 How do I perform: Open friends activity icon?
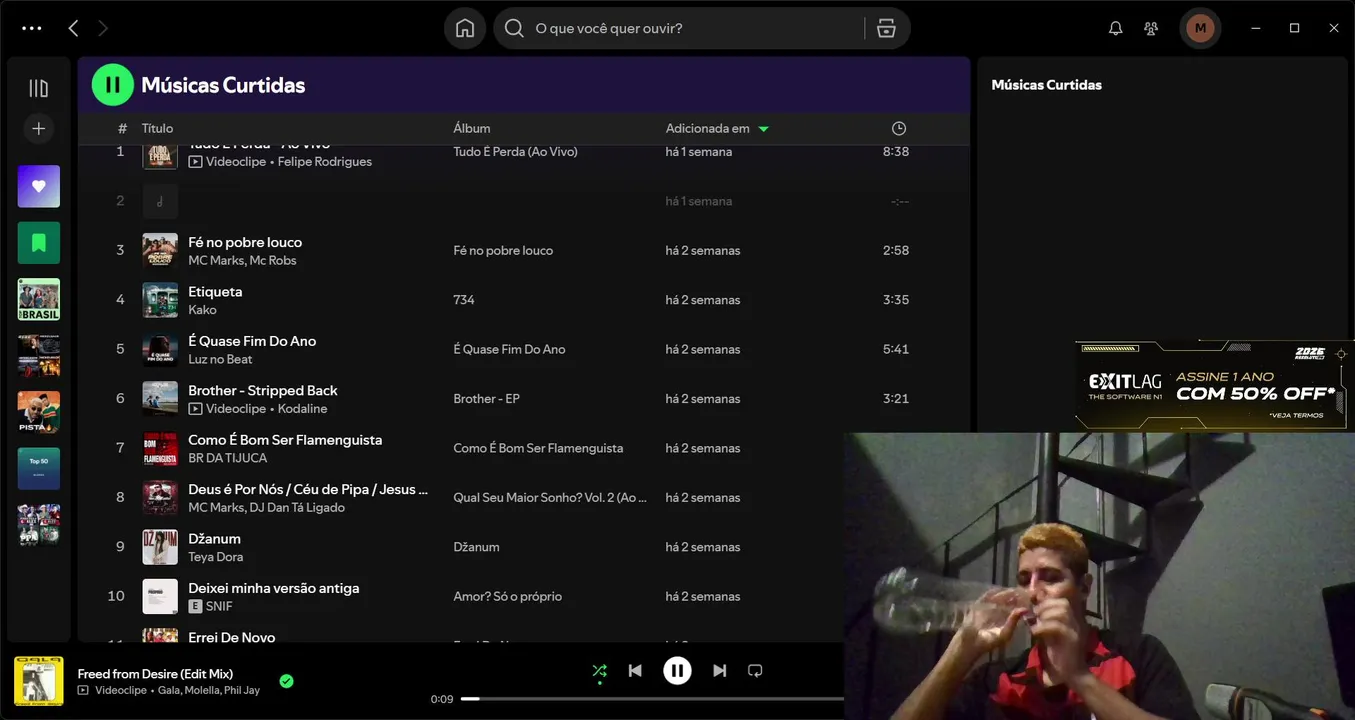(x=1151, y=28)
